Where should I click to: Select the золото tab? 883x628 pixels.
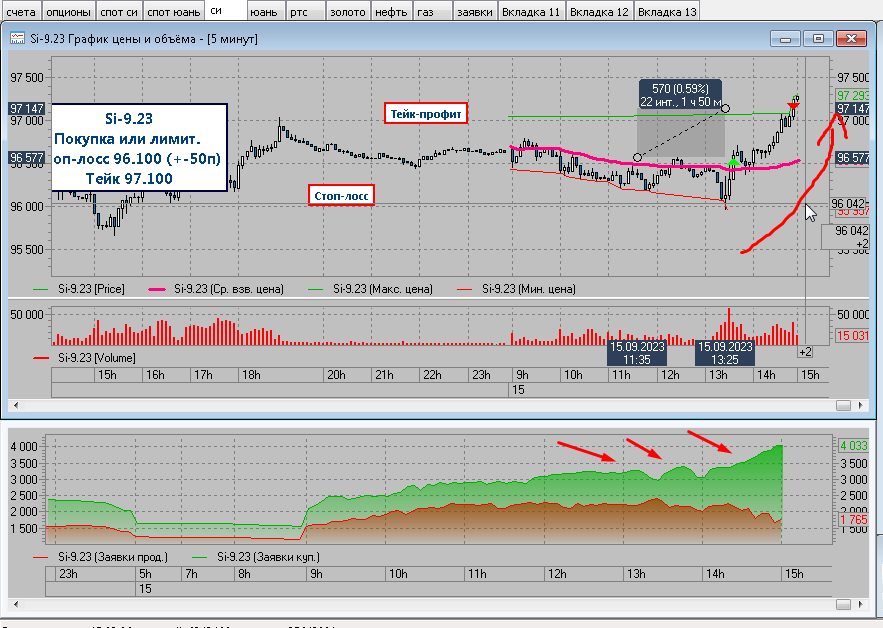pyautogui.click(x=347, y=11)
